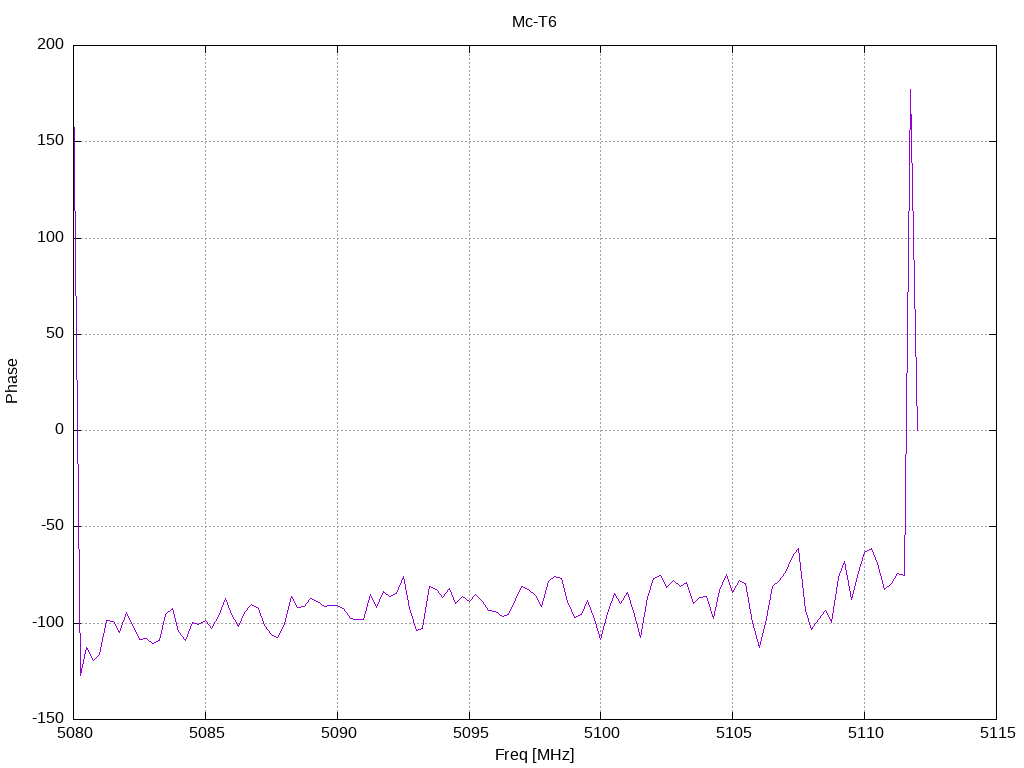The height and width of the screenshot is (768, 1024).
Task: Click x-axis tick label 5100
Action: point(601,733)
